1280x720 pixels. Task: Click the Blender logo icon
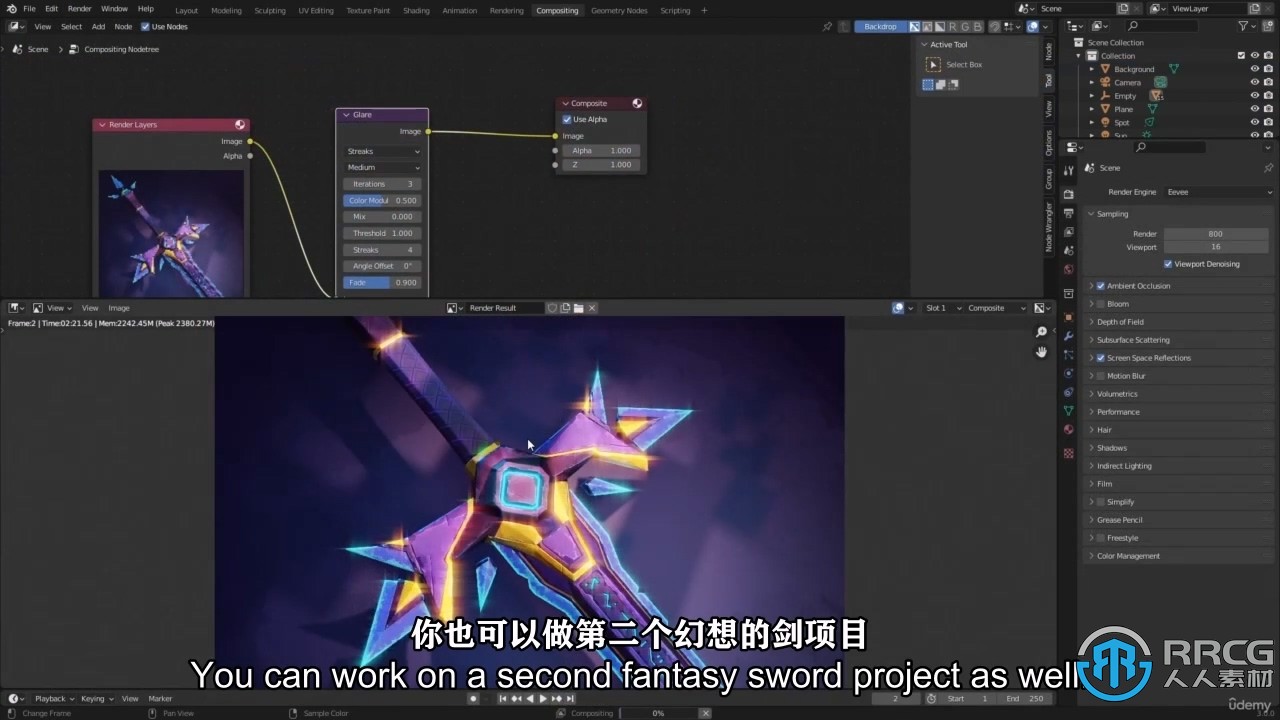(x=11, y=9)
